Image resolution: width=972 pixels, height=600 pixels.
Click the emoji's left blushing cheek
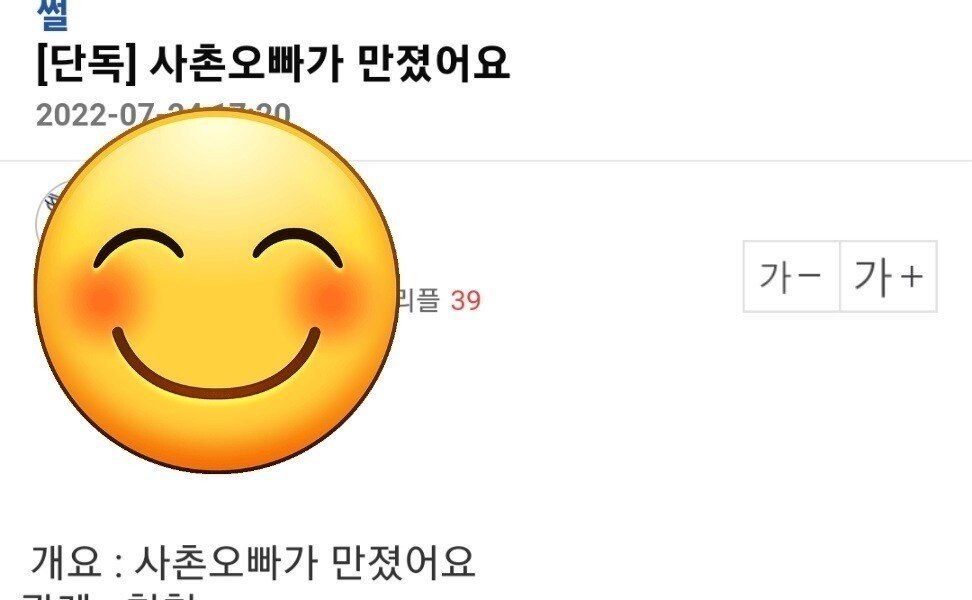click(x=102, y=299)
